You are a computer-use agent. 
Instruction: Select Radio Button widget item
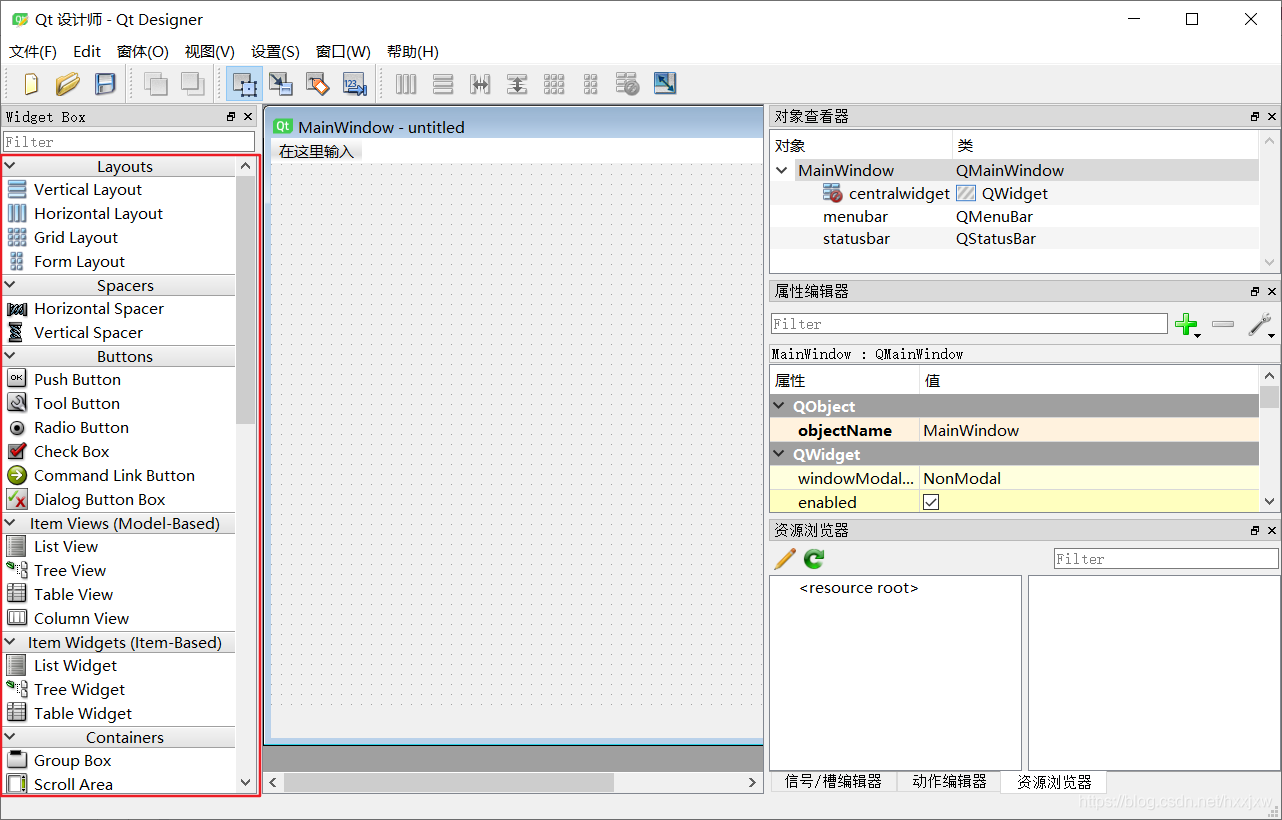click(81, 427)
